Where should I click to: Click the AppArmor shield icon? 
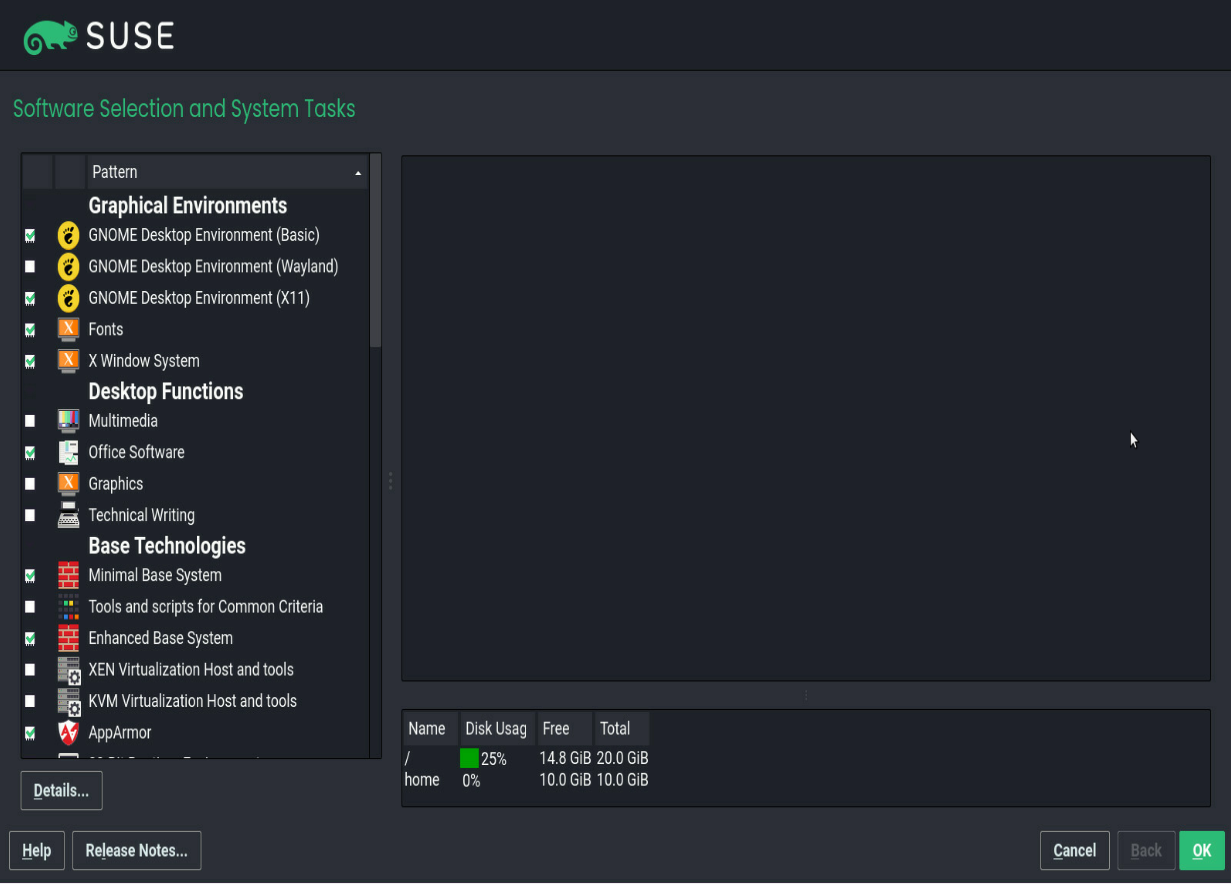tap(68, 733)
